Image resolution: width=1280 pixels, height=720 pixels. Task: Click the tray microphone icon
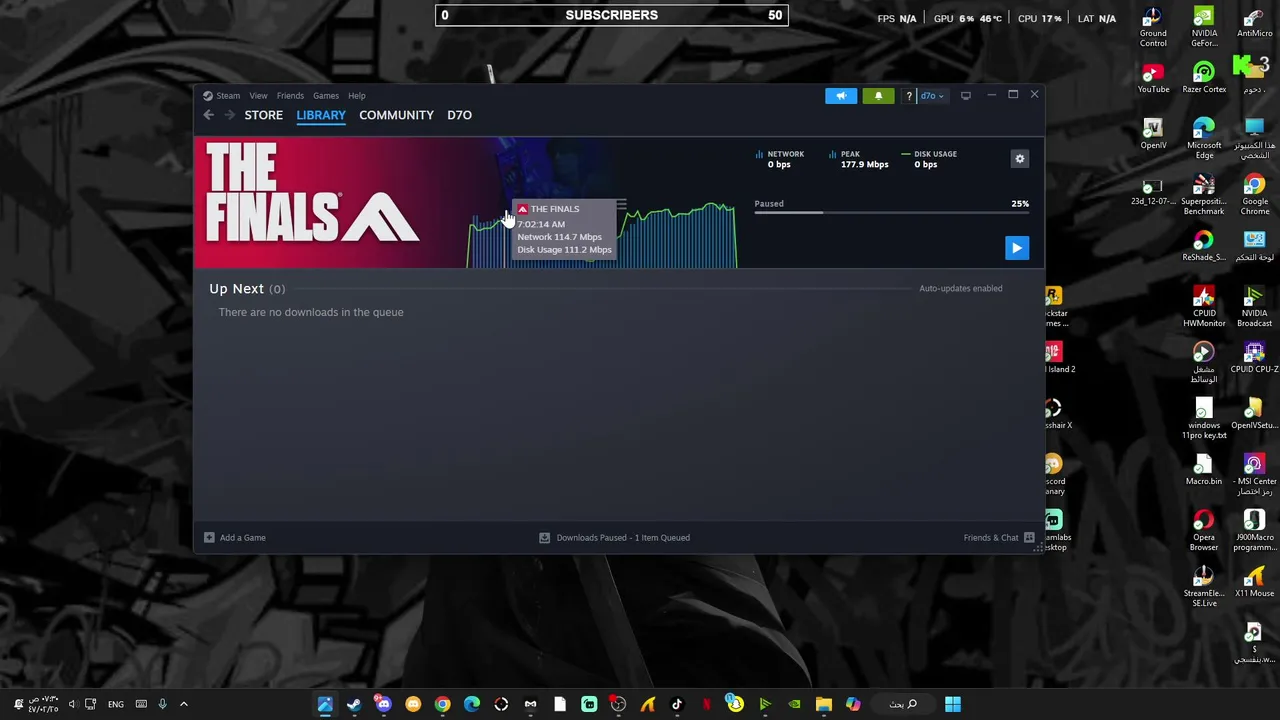pyautogui.click(x=162, y=704)
